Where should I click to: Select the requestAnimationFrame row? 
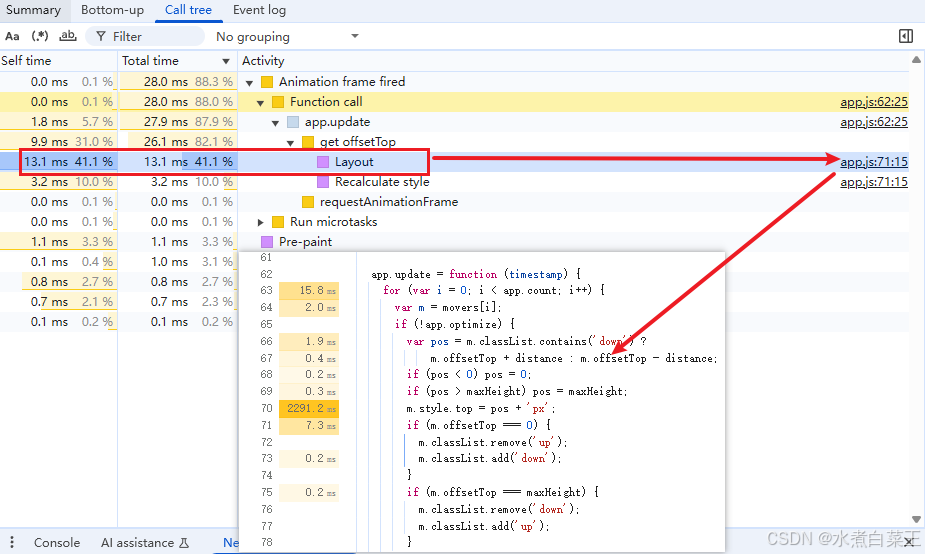pyautogui.click(x=454, y=202)
